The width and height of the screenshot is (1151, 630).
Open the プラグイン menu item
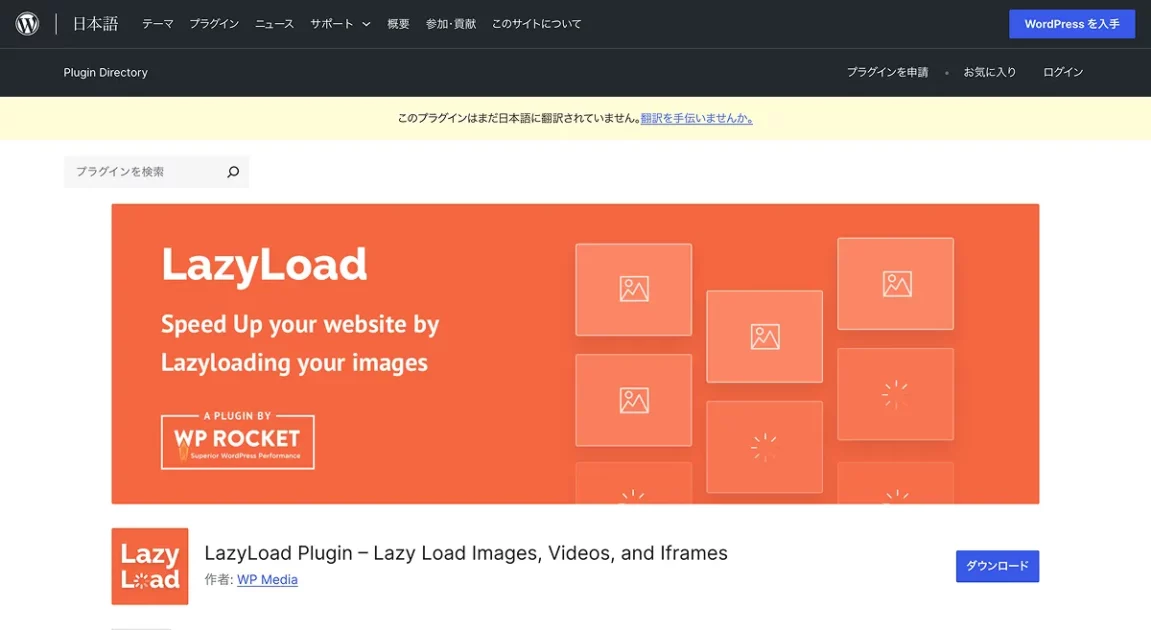[x=214, y=24]
